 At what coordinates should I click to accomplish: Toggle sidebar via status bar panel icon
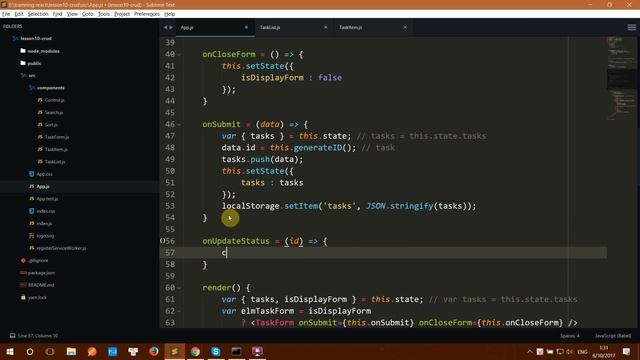[x=12, y=336]
